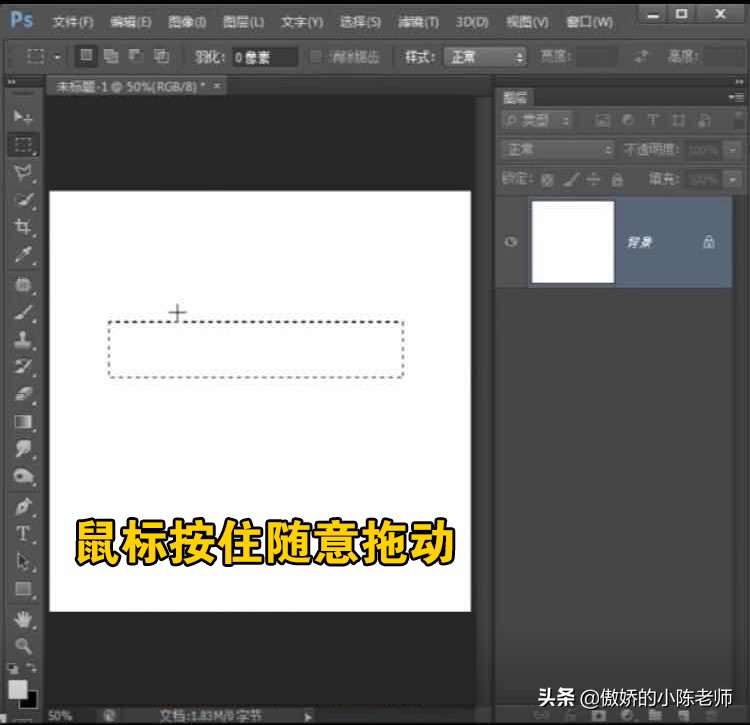Open the Layer menu
750x725 pixels.
pos(243,22)
